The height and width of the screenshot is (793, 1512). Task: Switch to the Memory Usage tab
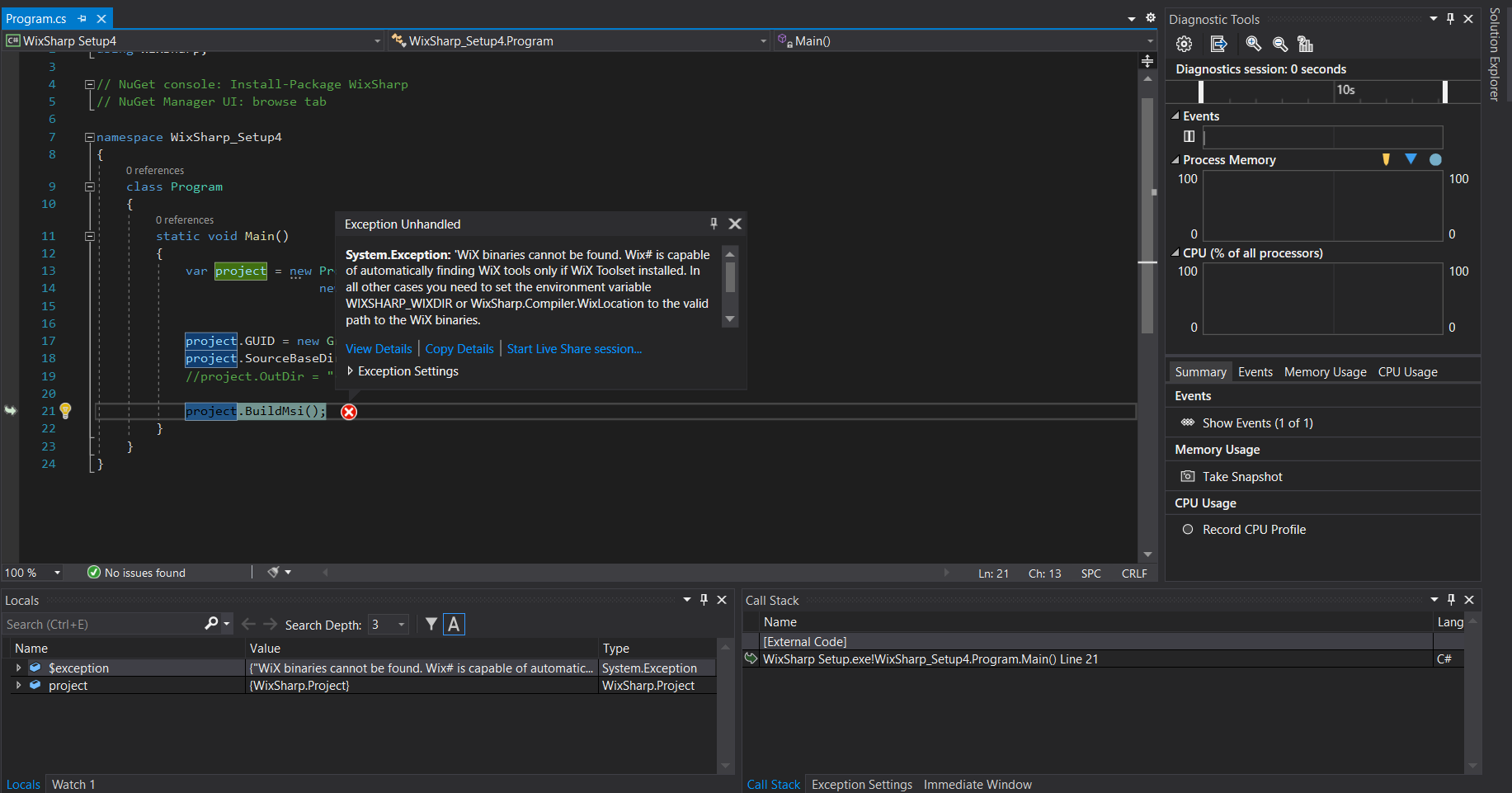click(1325, 372)
